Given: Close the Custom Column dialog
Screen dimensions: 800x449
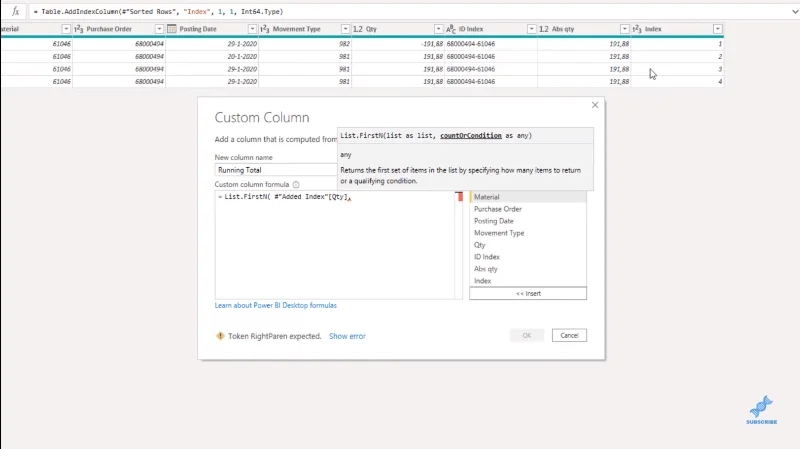Looking at the screenshot, I should click(595, 105).
